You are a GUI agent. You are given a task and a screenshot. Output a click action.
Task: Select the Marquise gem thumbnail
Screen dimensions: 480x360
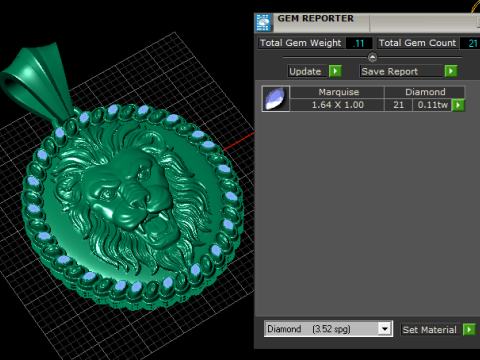point(276,99)
